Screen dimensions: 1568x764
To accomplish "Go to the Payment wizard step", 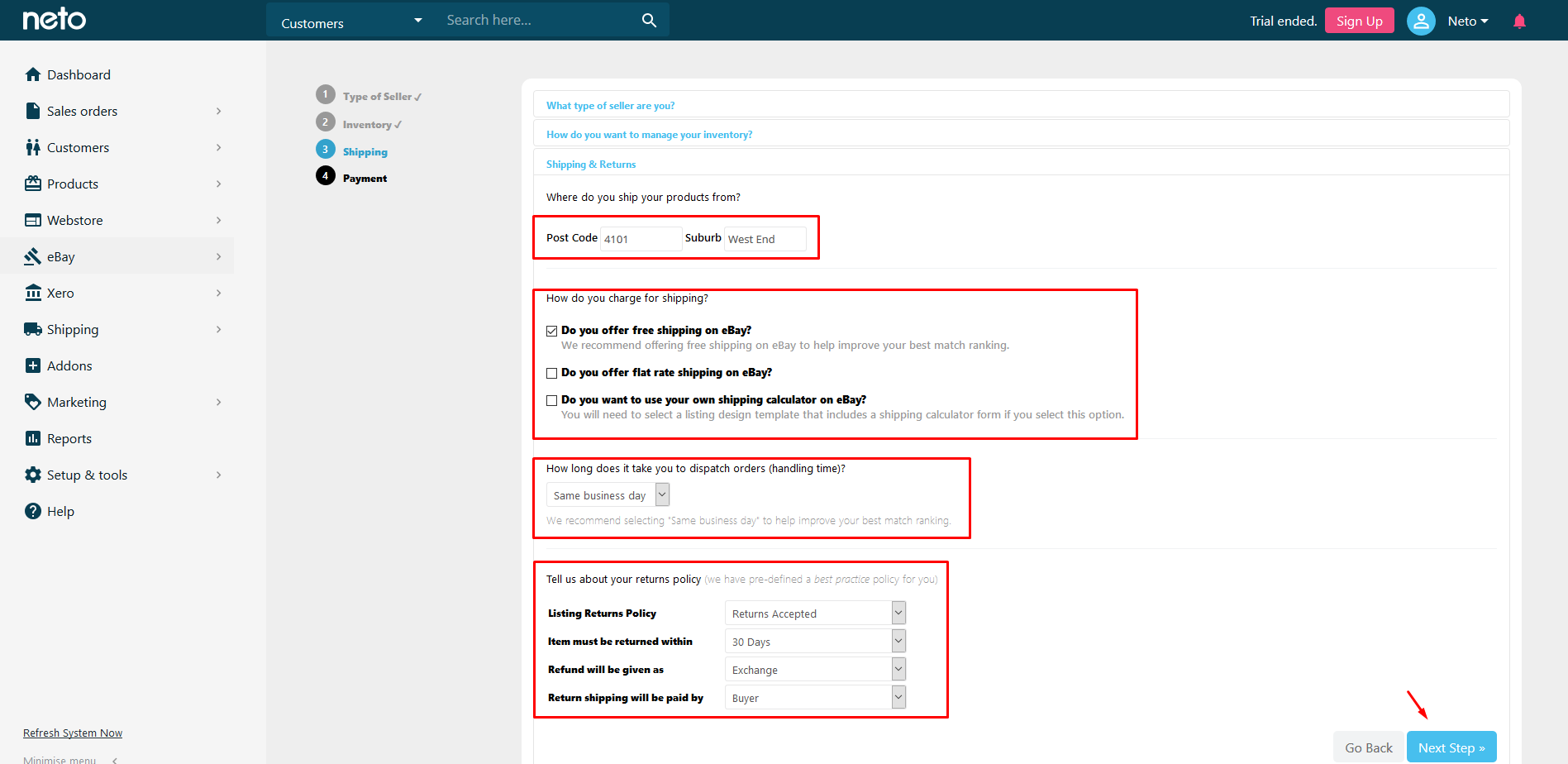I will (x=365, y=179).
